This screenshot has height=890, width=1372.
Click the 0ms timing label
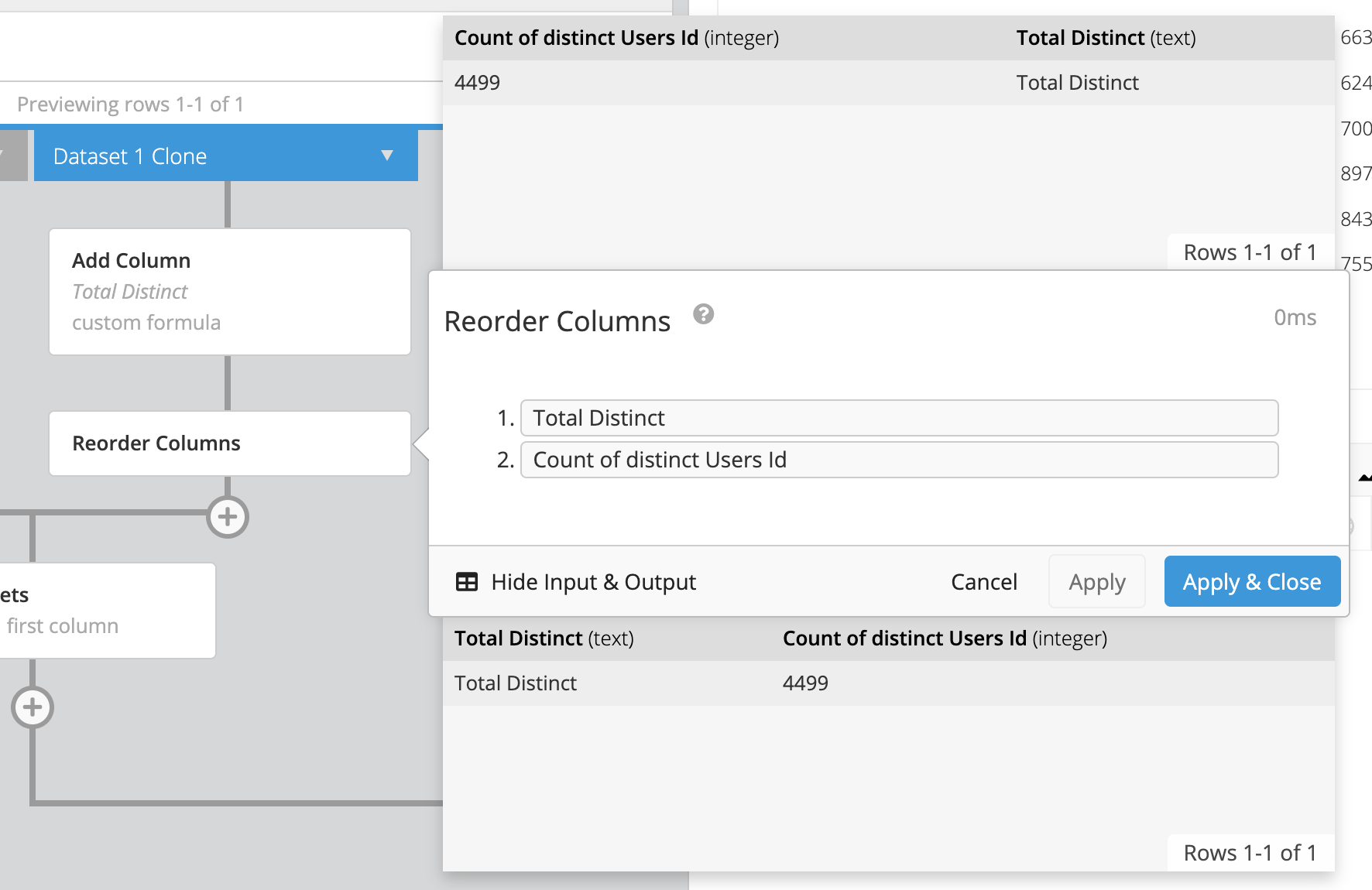tap(1295, 317)
